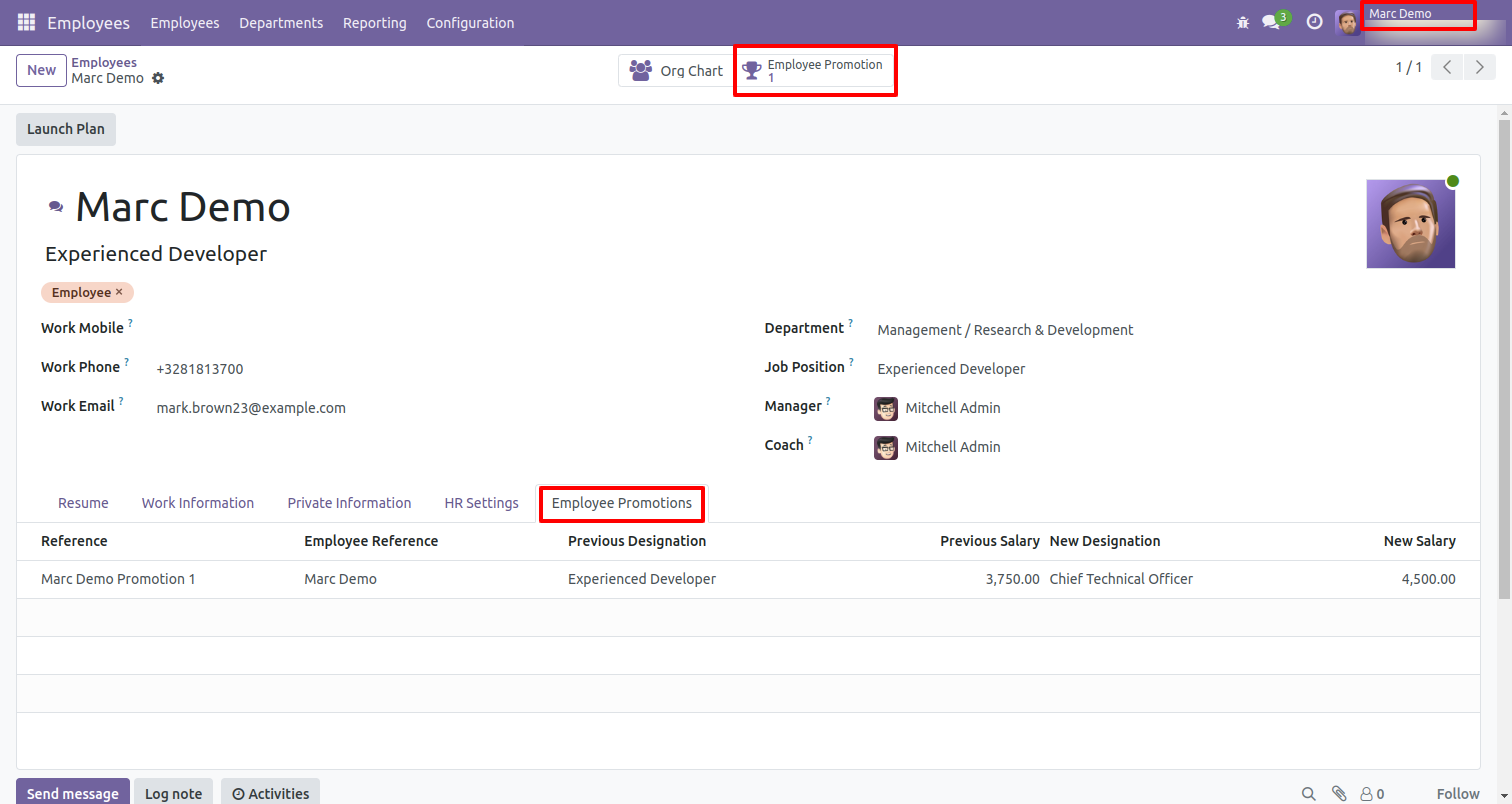
Task: Click the Send message button
Action: click(73, 793)
